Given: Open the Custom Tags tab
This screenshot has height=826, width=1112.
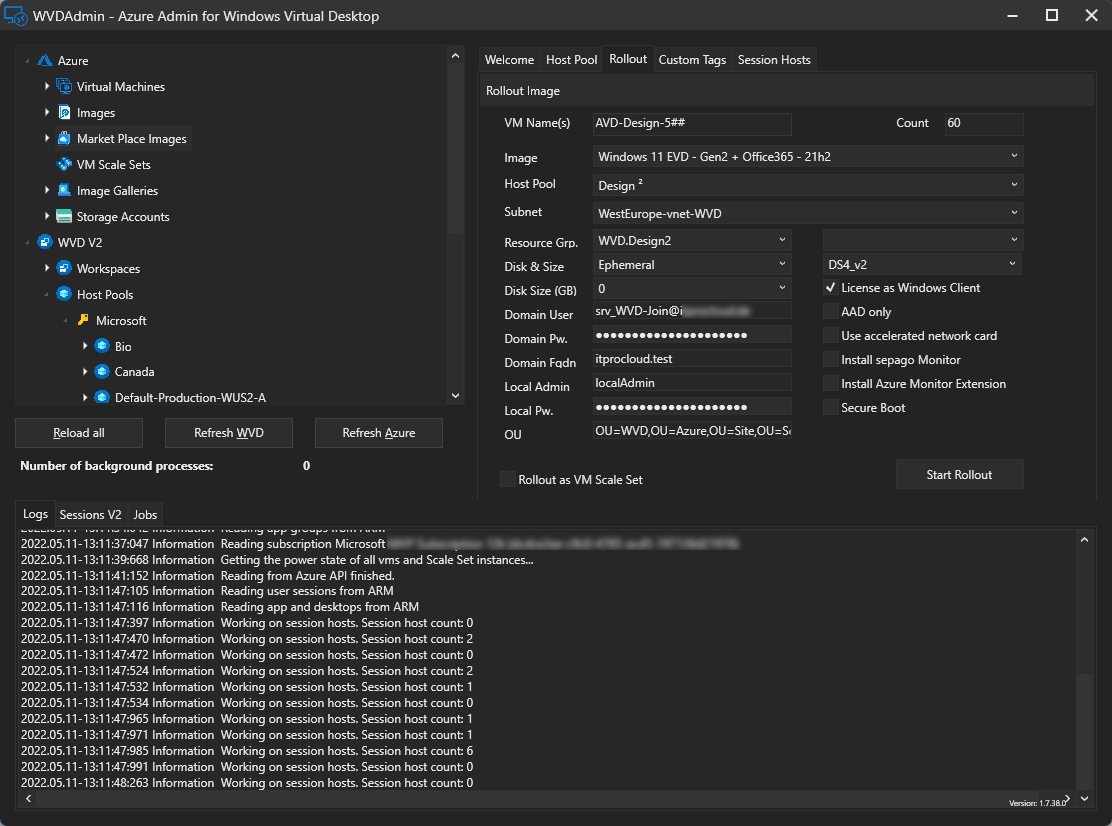Looking at the screenshot, I should [x=692, y=60].
